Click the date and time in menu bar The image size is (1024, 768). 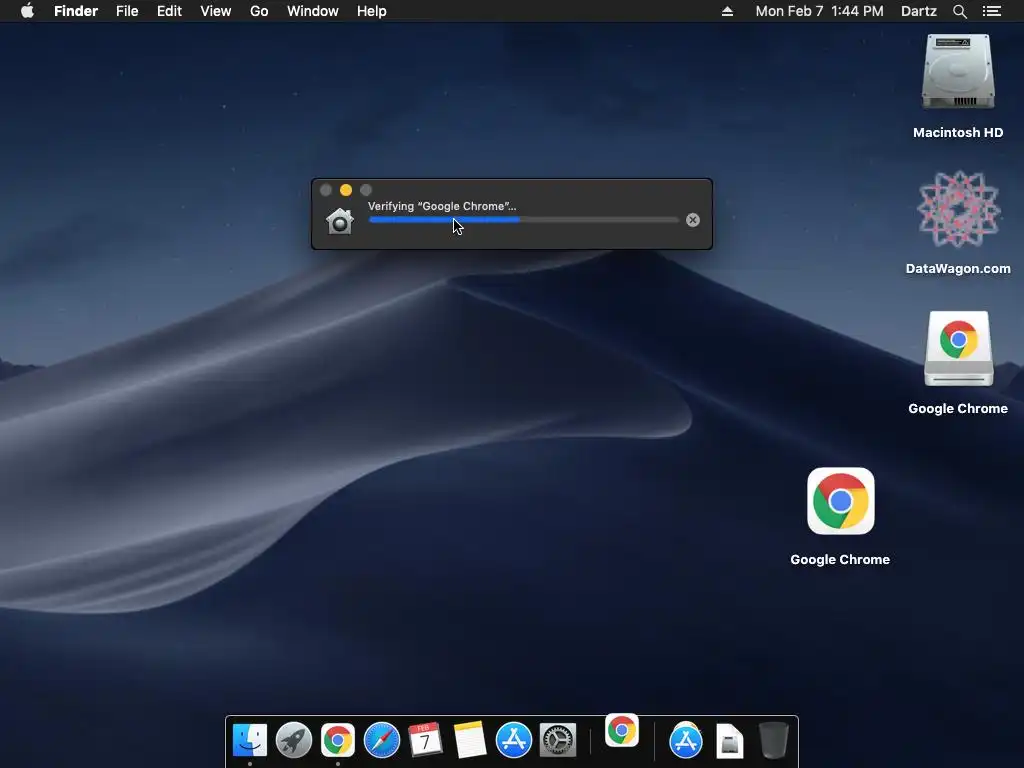[x=819, y=11]
